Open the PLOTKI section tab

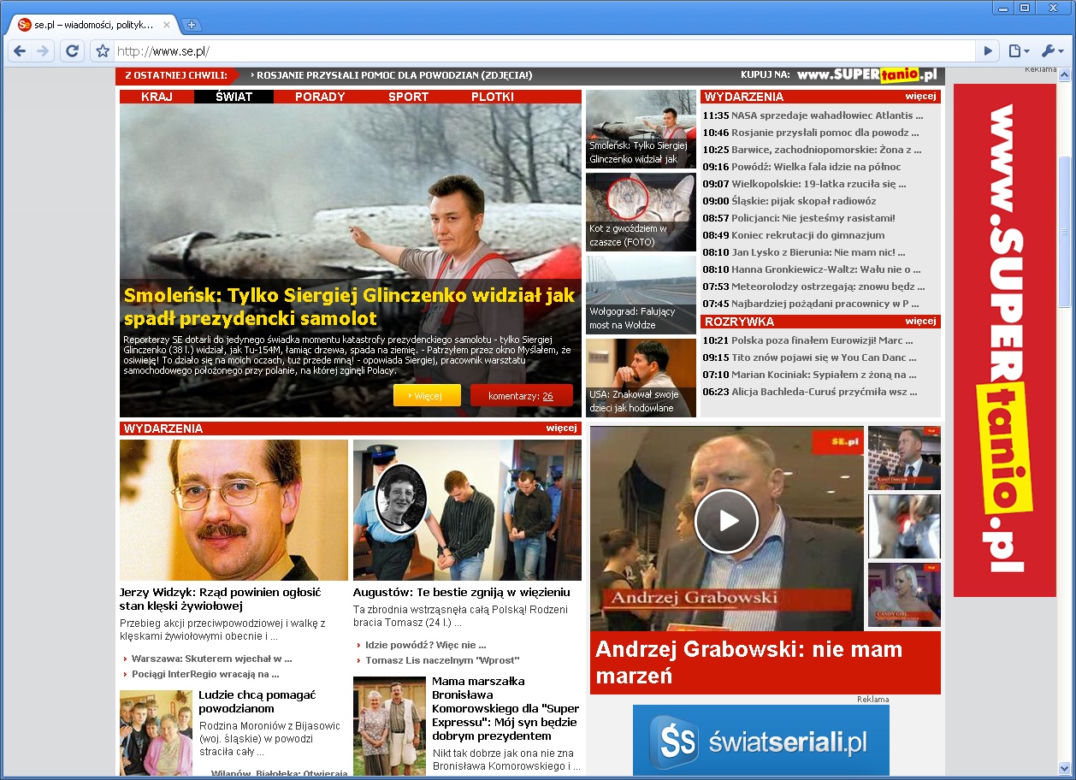click(x=493, y=97)
